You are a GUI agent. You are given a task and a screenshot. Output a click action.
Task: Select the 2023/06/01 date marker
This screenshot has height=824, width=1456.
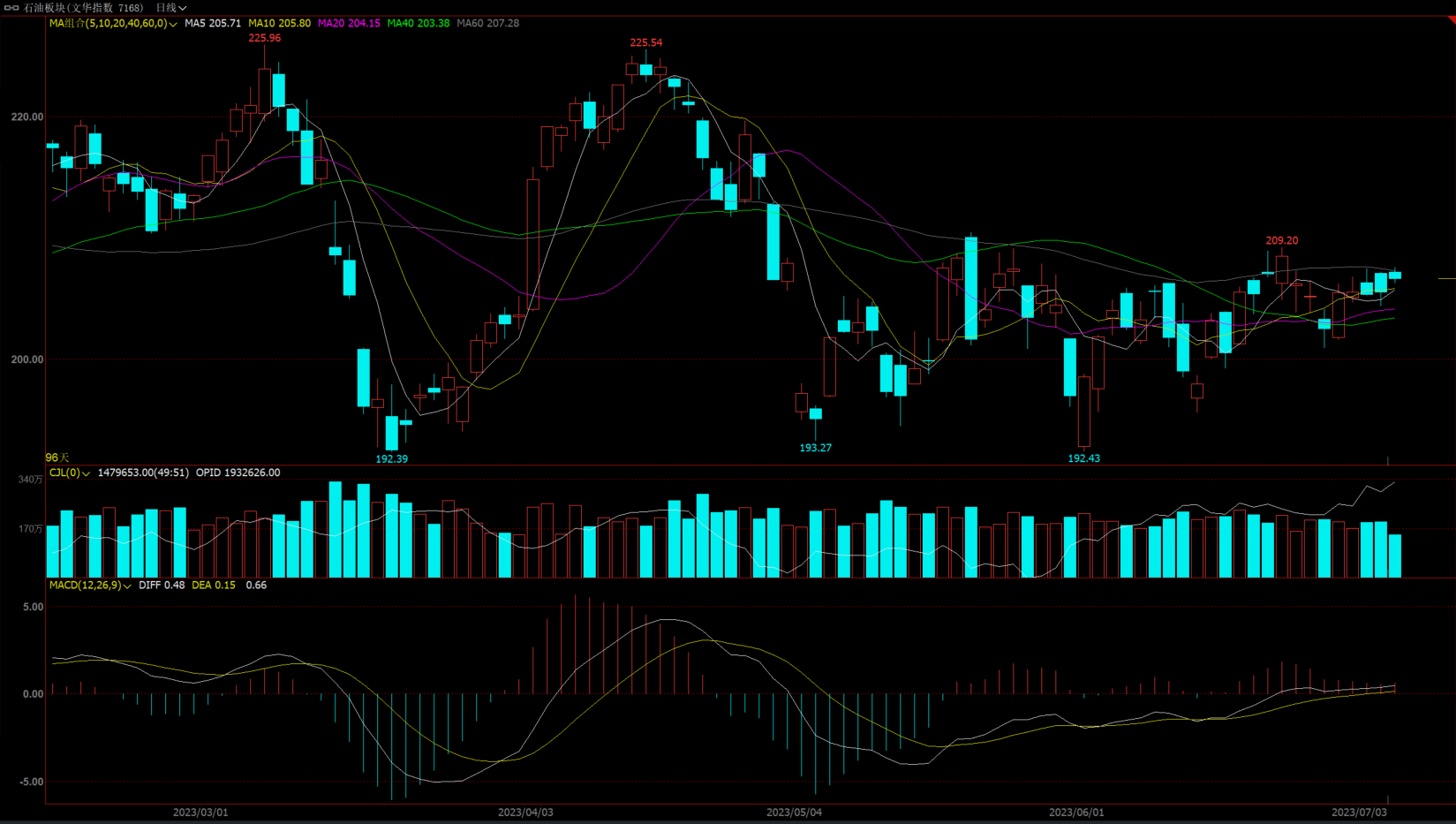1076,813
